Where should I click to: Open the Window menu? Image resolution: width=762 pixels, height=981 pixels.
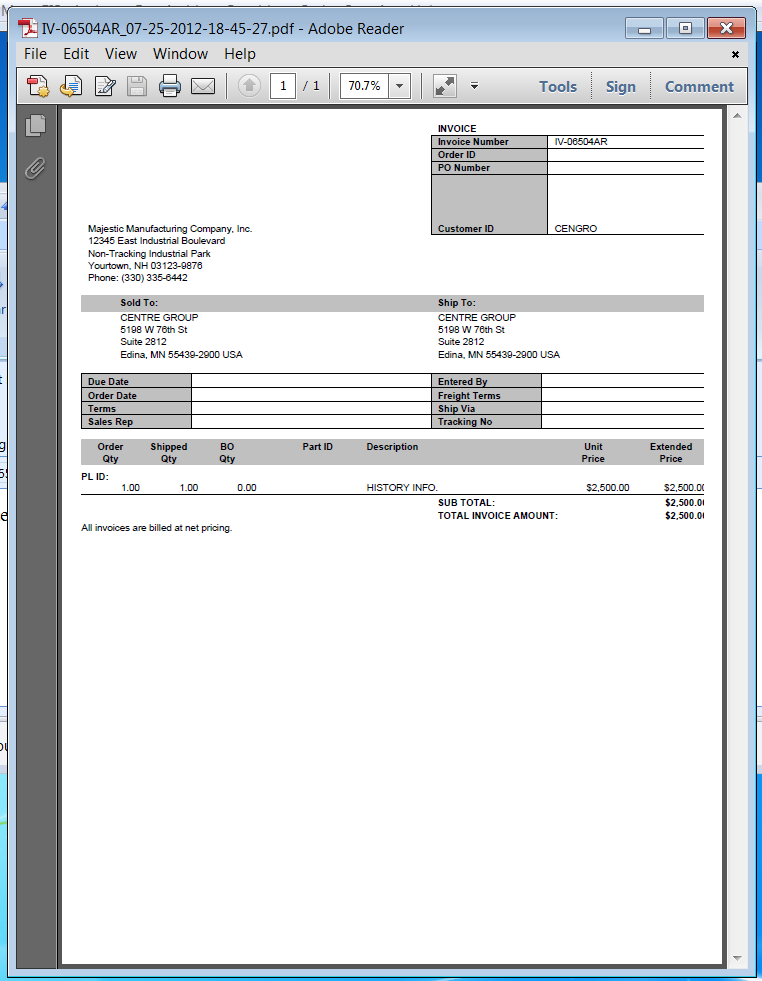[180, 54]
